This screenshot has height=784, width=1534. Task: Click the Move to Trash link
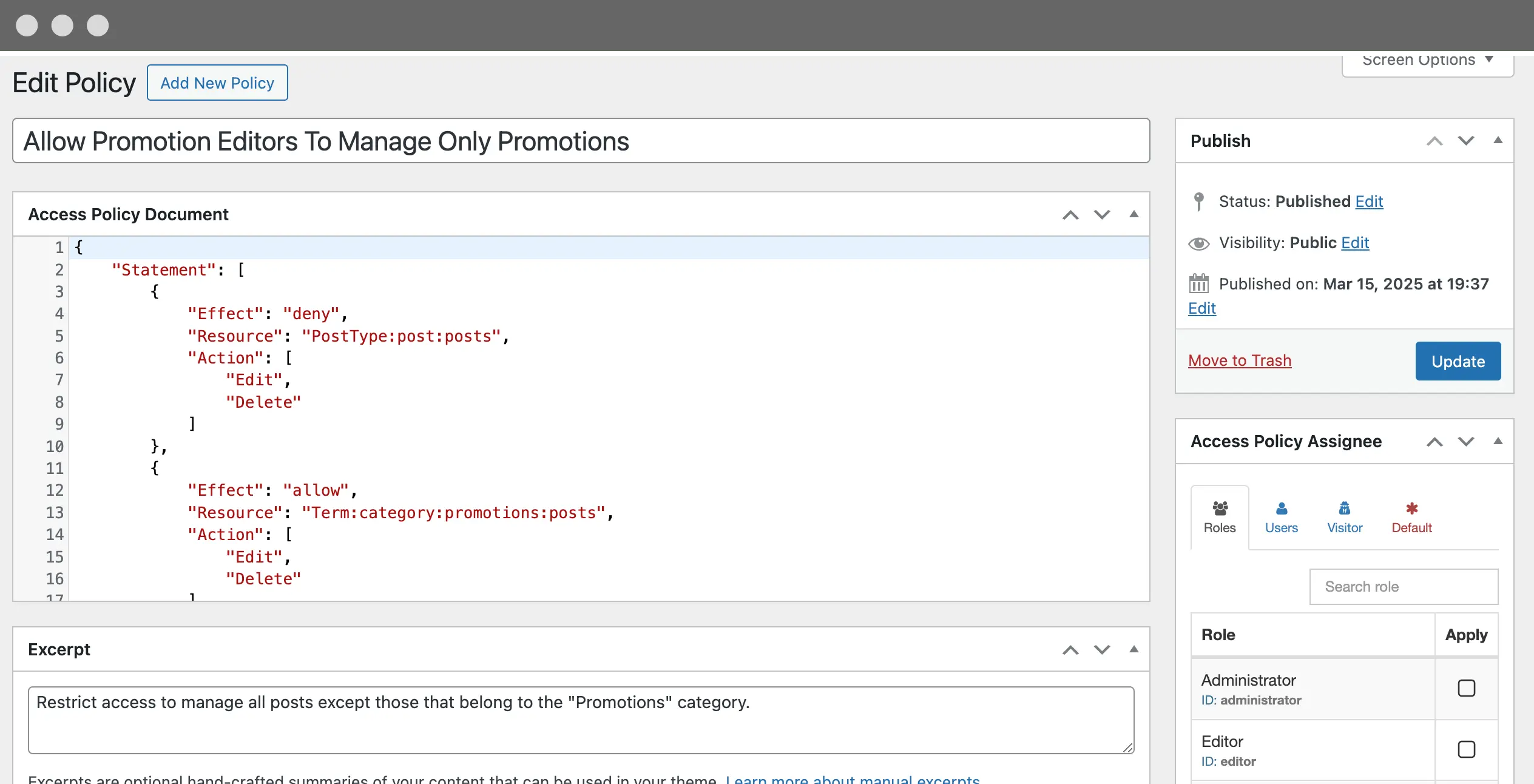tap(1239, 360)
